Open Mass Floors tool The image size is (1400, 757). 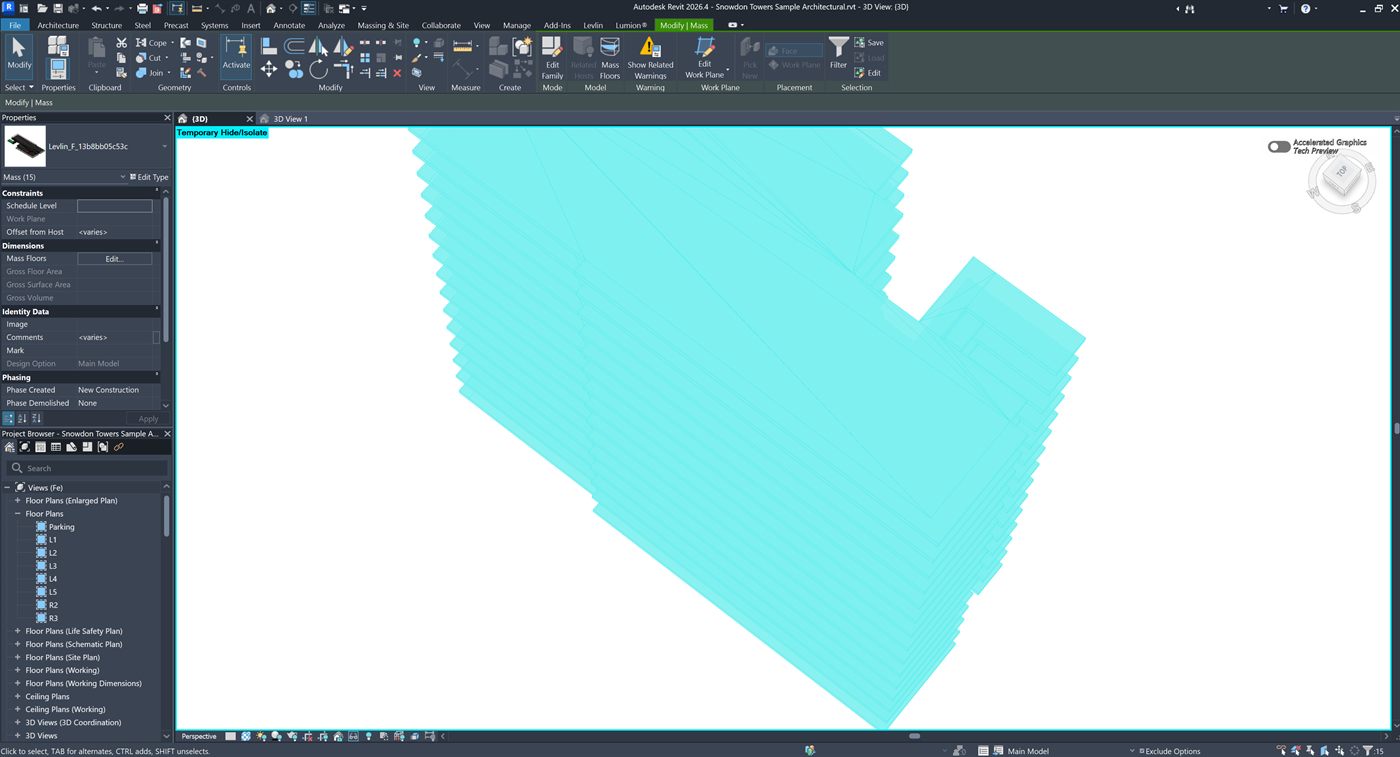pyautogui.click(x=609, y=57)
